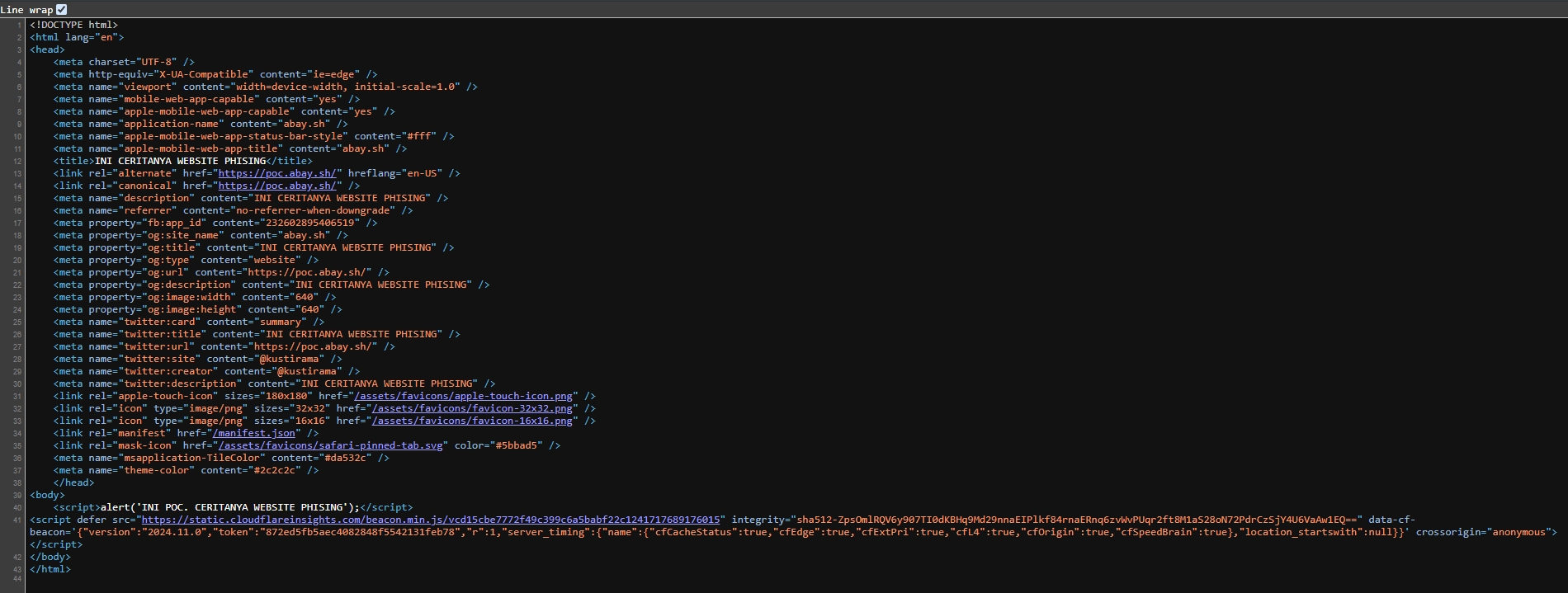The width and height of the screenshot is (1568, 593).
Task: Open the Cloudflare Insights beacon.min.js link
Action: pyautogui.click(x=430, y=520)
